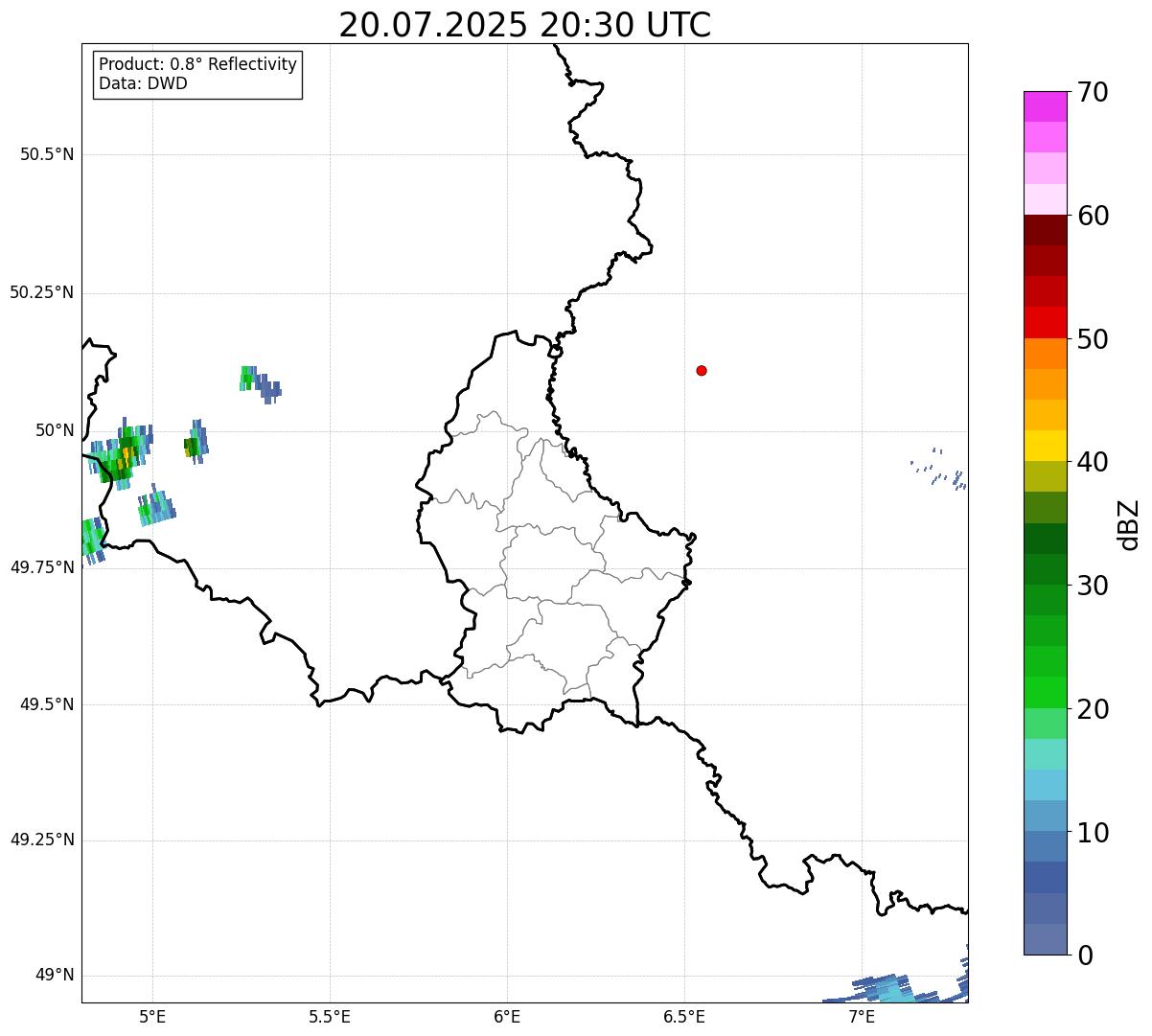Image resolution: width=1152 pixels, height=1036 pixels.
Task: Click the grayish-blue bottom colorbar segment
Action: coord(1046,939)
